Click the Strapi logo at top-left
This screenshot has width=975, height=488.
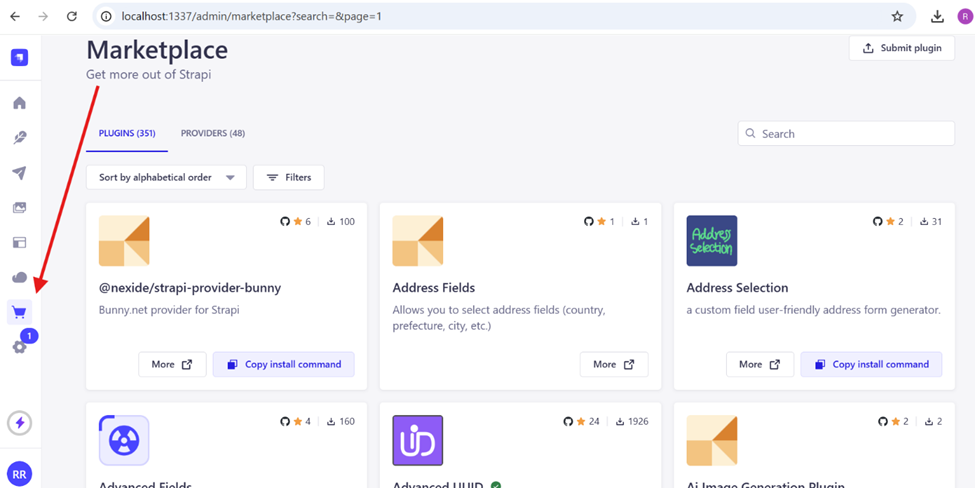point(19,58)
